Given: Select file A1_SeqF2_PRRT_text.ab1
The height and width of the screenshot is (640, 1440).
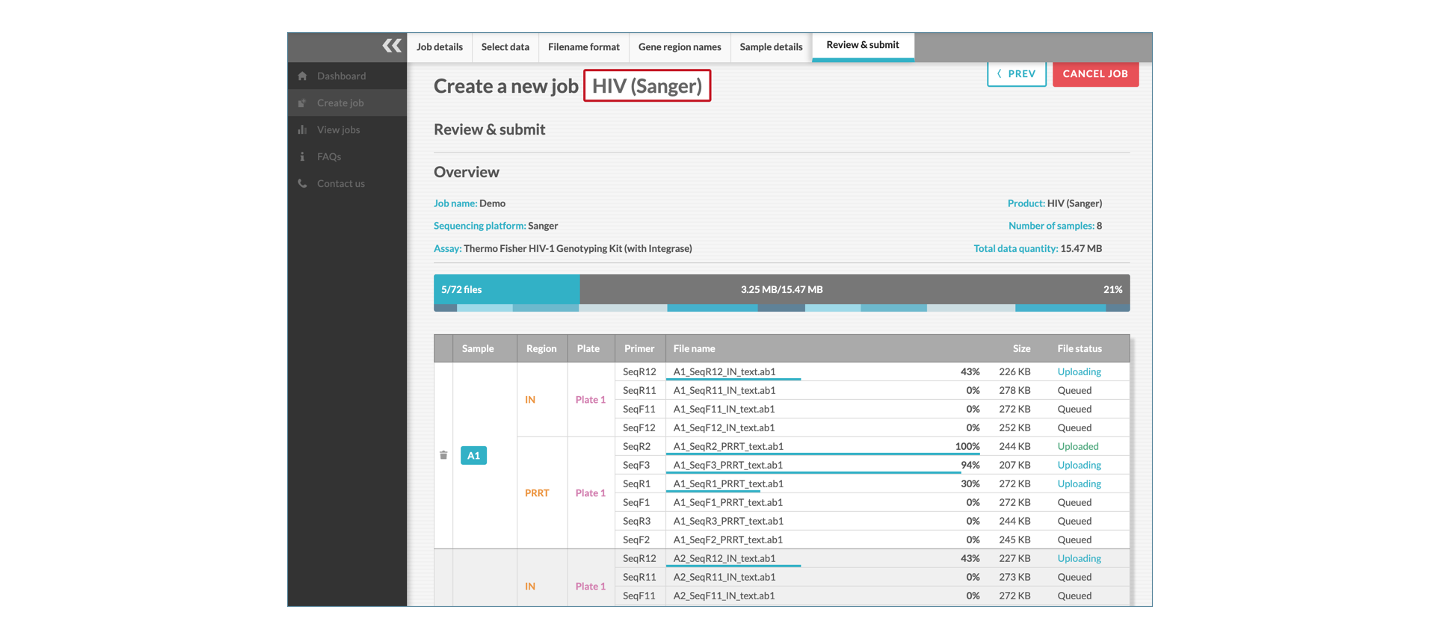Looking at the screenshot, I should [x=728, y=540].
